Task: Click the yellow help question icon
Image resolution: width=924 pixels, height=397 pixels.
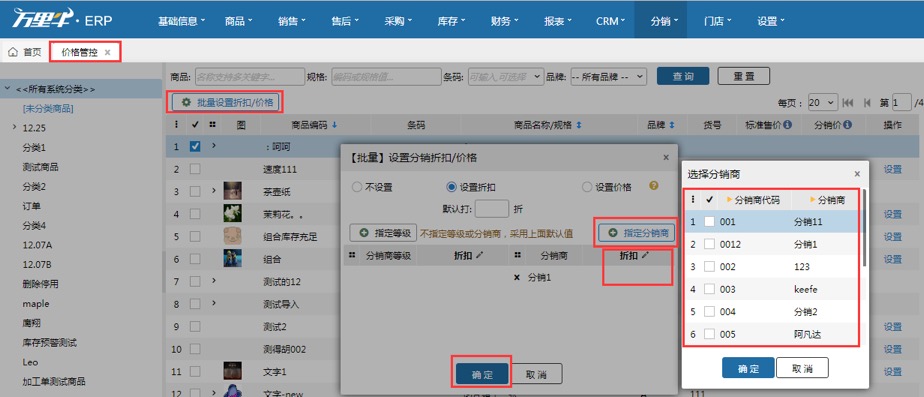Action: (654, 186)
